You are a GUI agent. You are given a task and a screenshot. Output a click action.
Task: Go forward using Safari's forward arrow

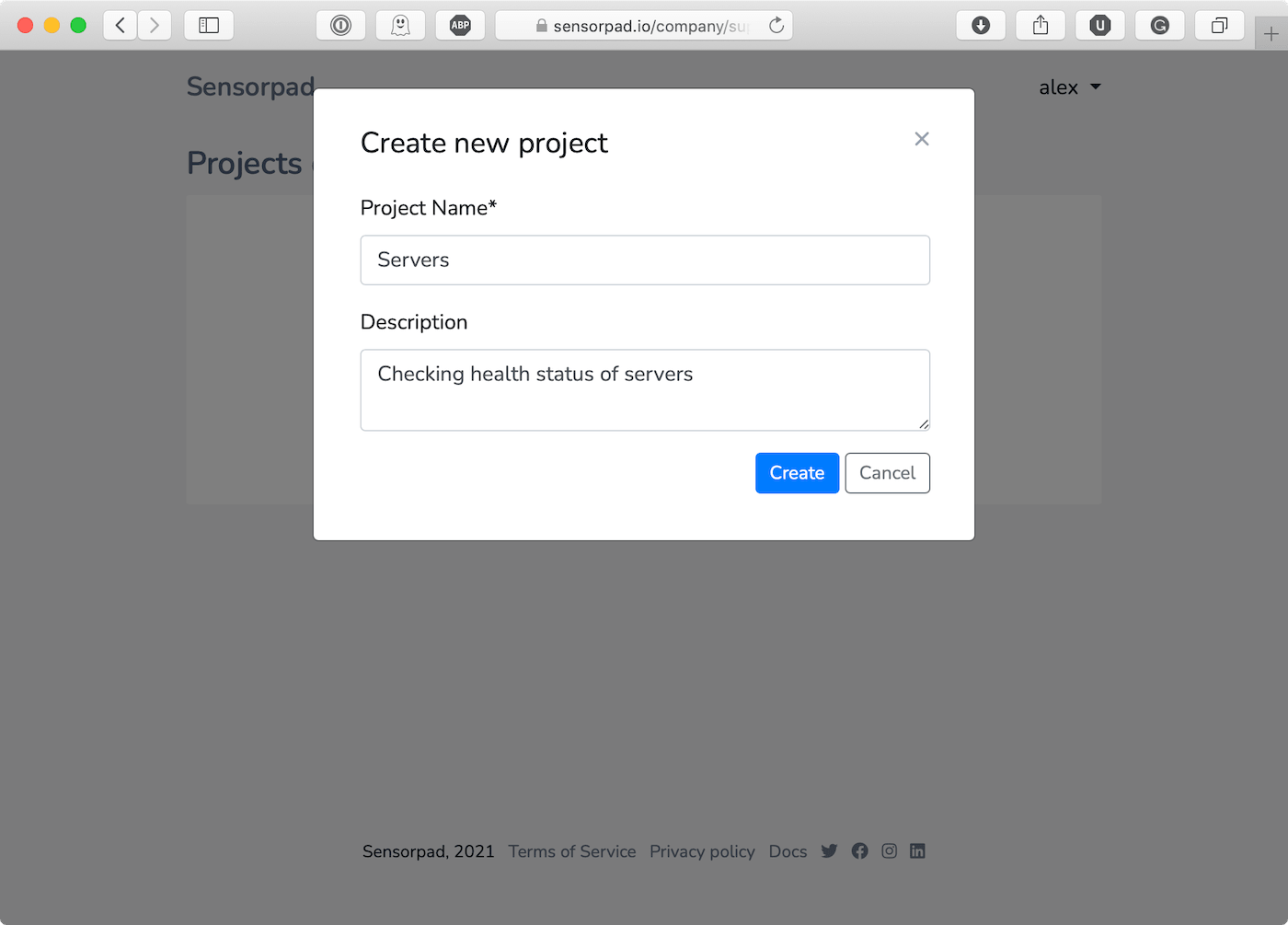tap(155, 25)
